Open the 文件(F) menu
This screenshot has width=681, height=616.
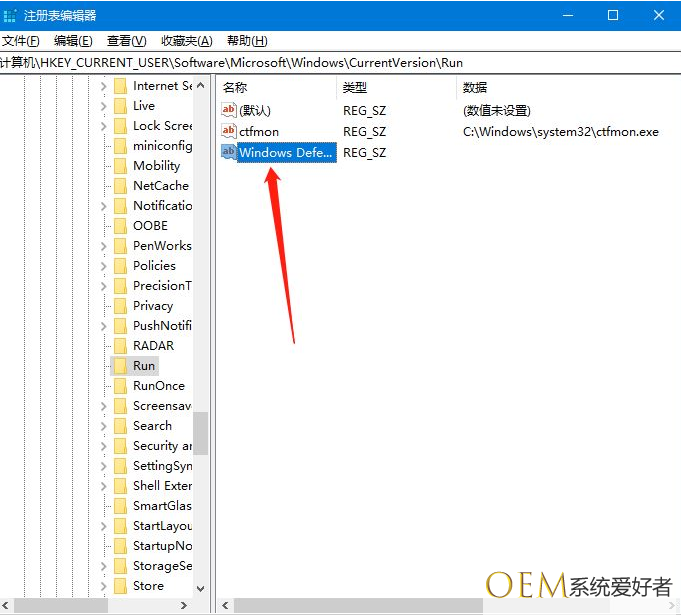(20, 41)
